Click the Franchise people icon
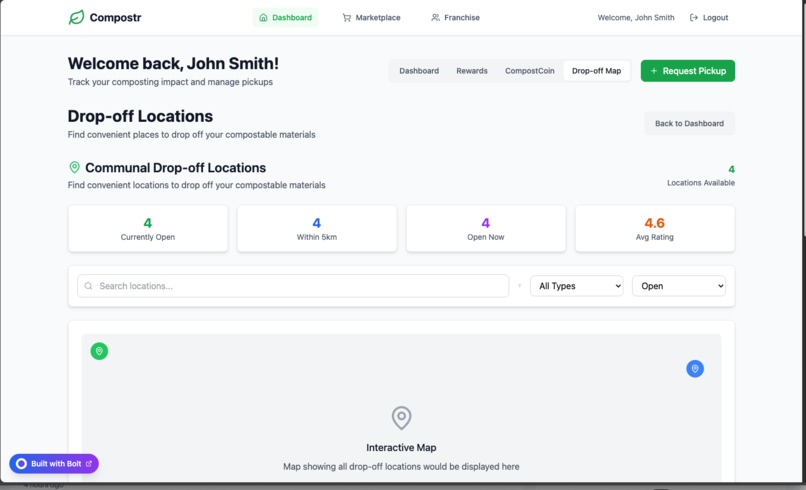 (x=435, y=17)
